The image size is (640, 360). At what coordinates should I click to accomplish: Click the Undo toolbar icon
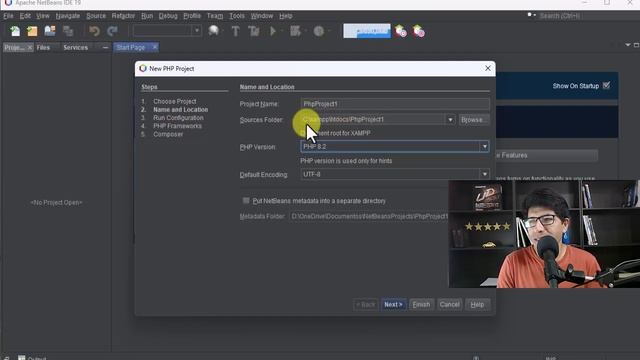click(94, 31)
